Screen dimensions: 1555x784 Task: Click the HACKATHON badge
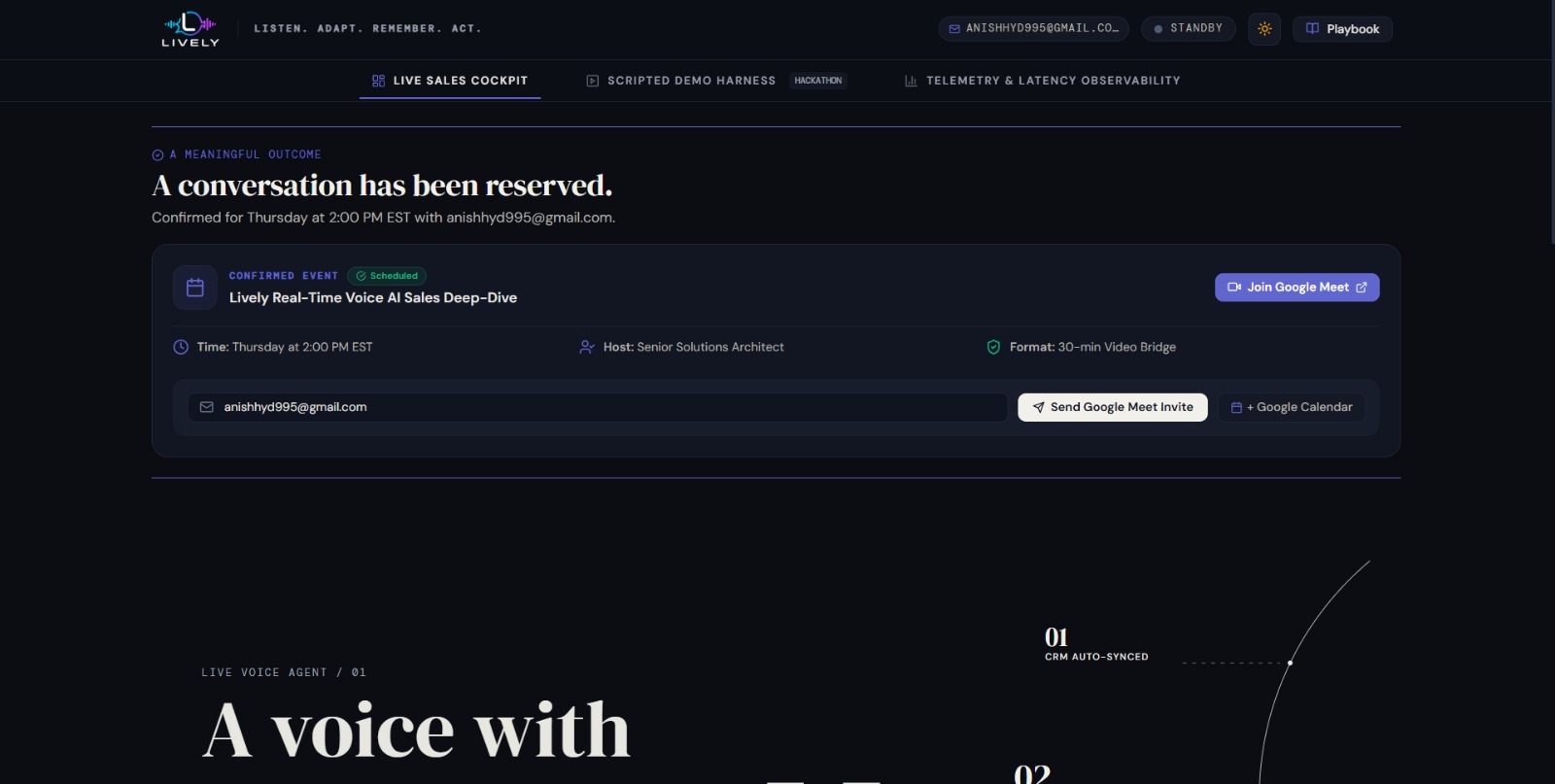818,81
